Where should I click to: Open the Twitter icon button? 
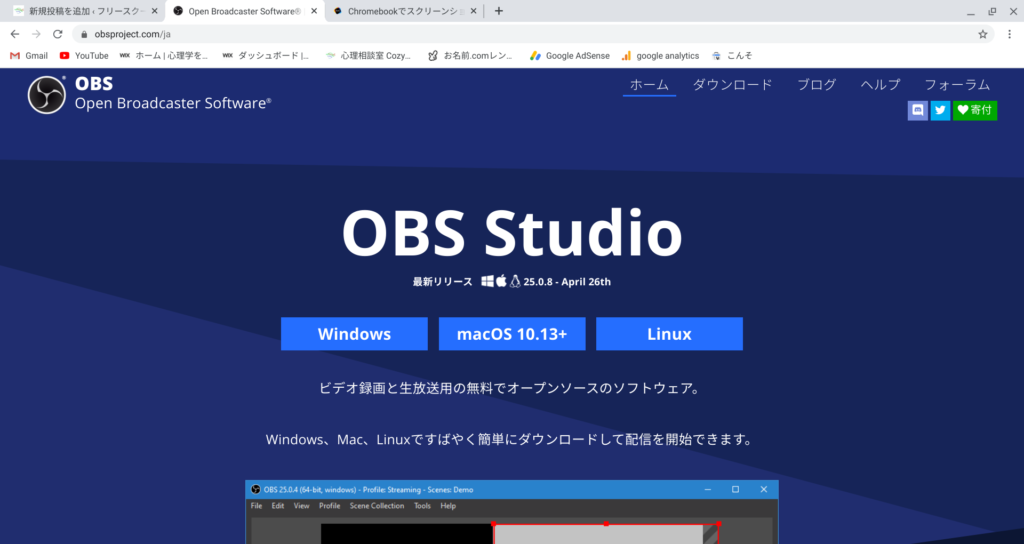pos(940,110)
